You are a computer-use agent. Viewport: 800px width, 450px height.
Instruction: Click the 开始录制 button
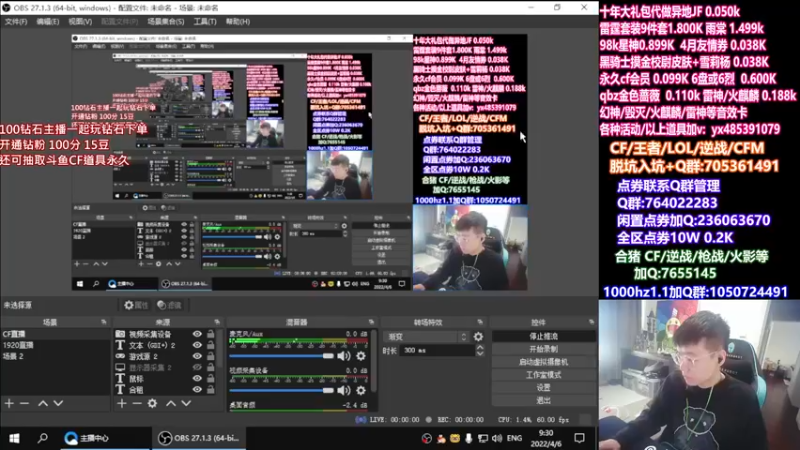pyautogui.click(x=543, y=349)
